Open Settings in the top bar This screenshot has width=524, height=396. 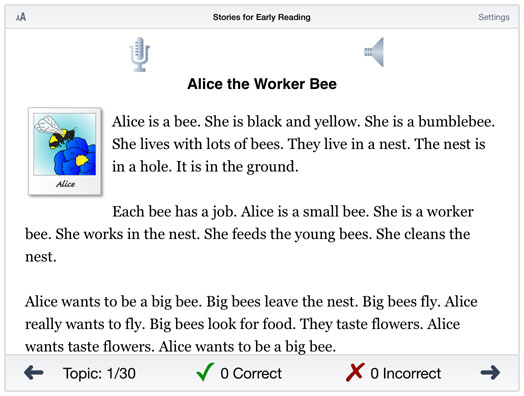[494, 17]
